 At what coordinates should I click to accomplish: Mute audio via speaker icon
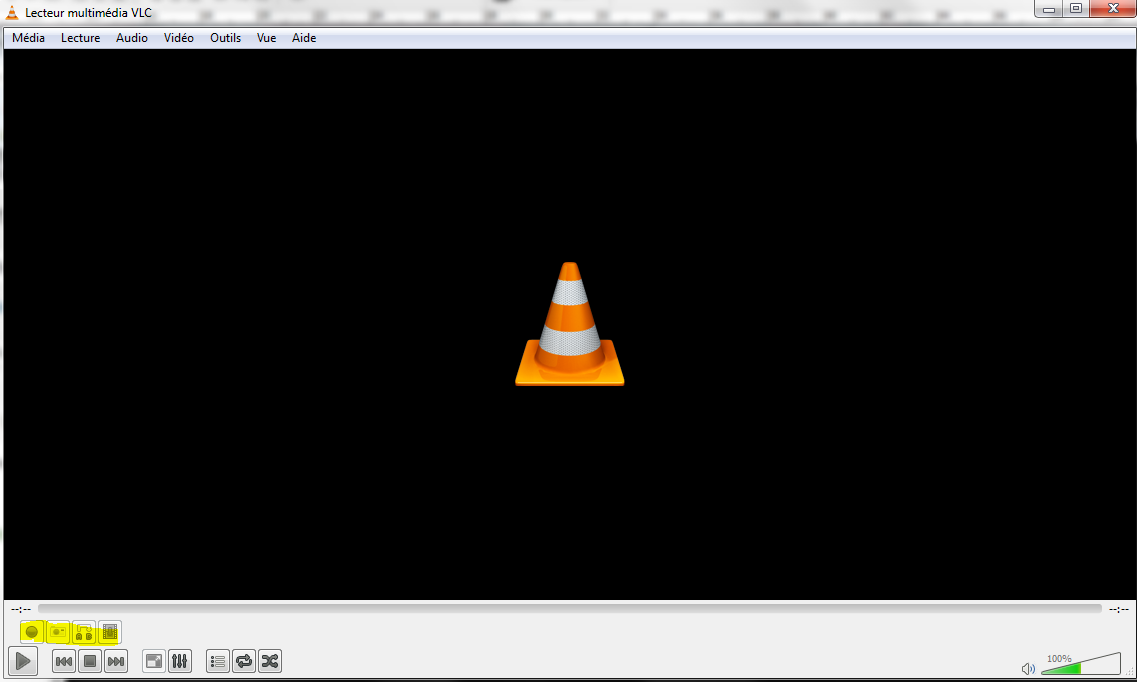[1028, 669]
